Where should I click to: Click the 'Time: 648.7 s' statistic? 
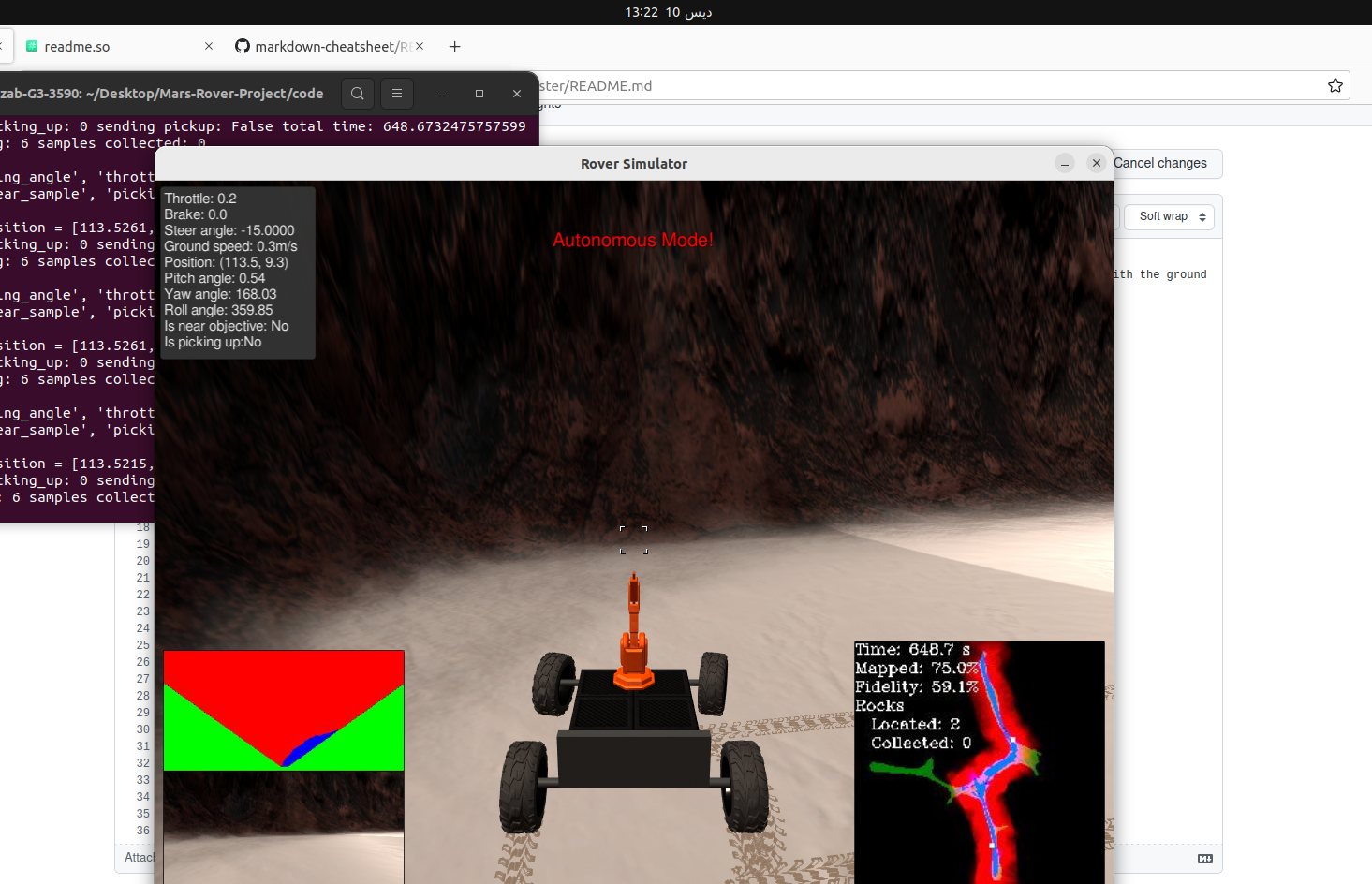point(913,650)
